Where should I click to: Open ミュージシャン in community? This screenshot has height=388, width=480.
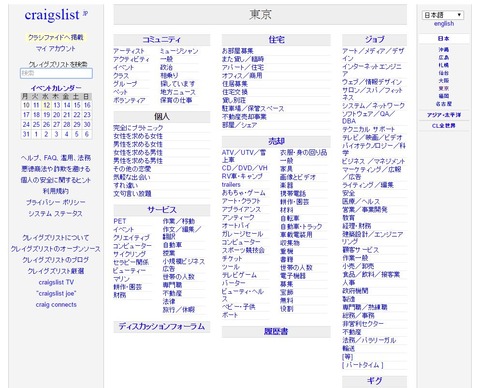[179, 51]
